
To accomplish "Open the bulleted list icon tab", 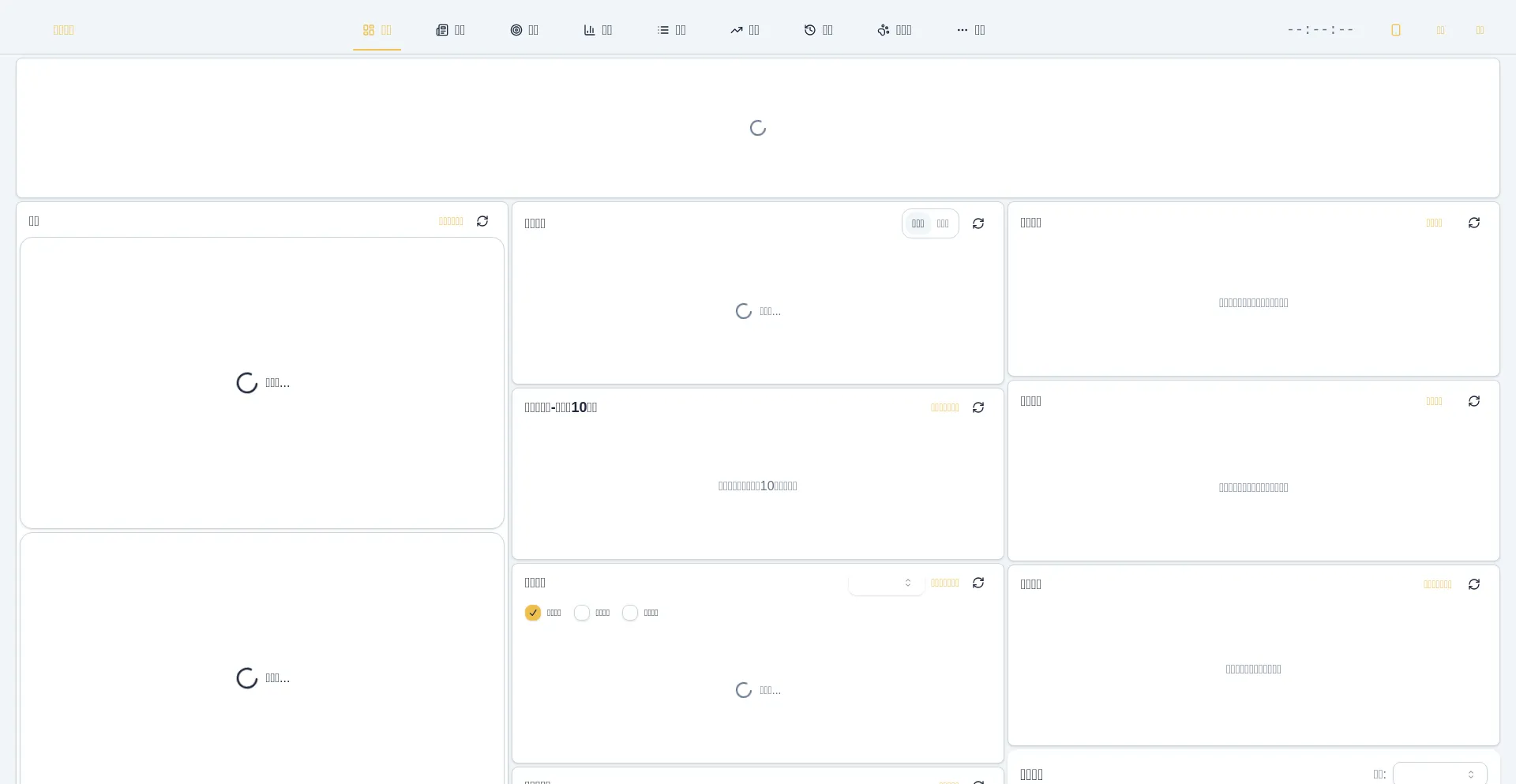I will tap(671, 30).
